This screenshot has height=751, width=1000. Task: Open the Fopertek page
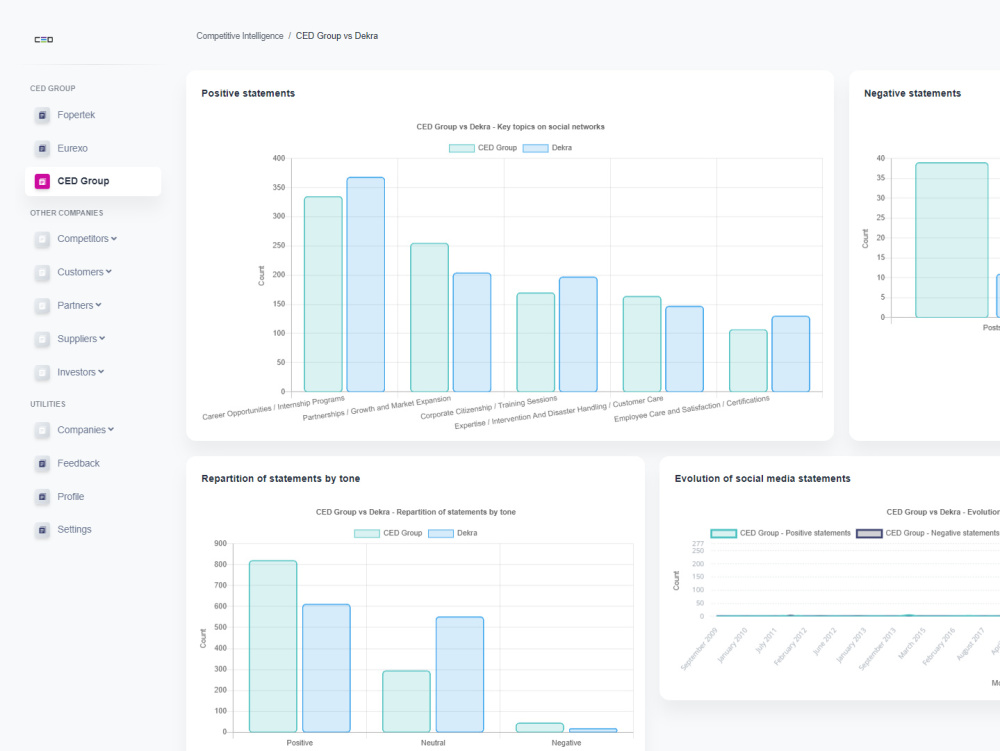76,115
